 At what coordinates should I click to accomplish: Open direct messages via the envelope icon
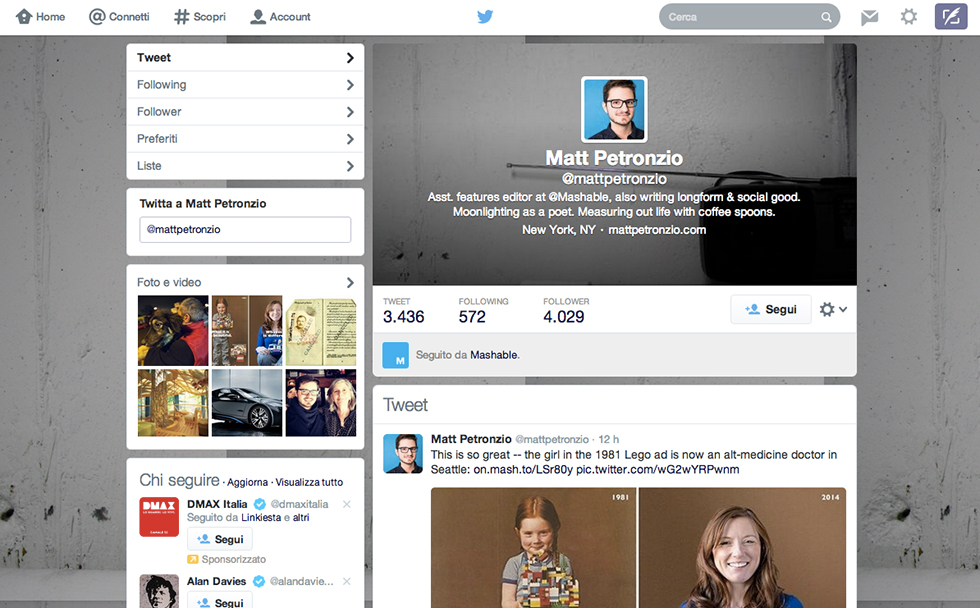tap(869, 16)
